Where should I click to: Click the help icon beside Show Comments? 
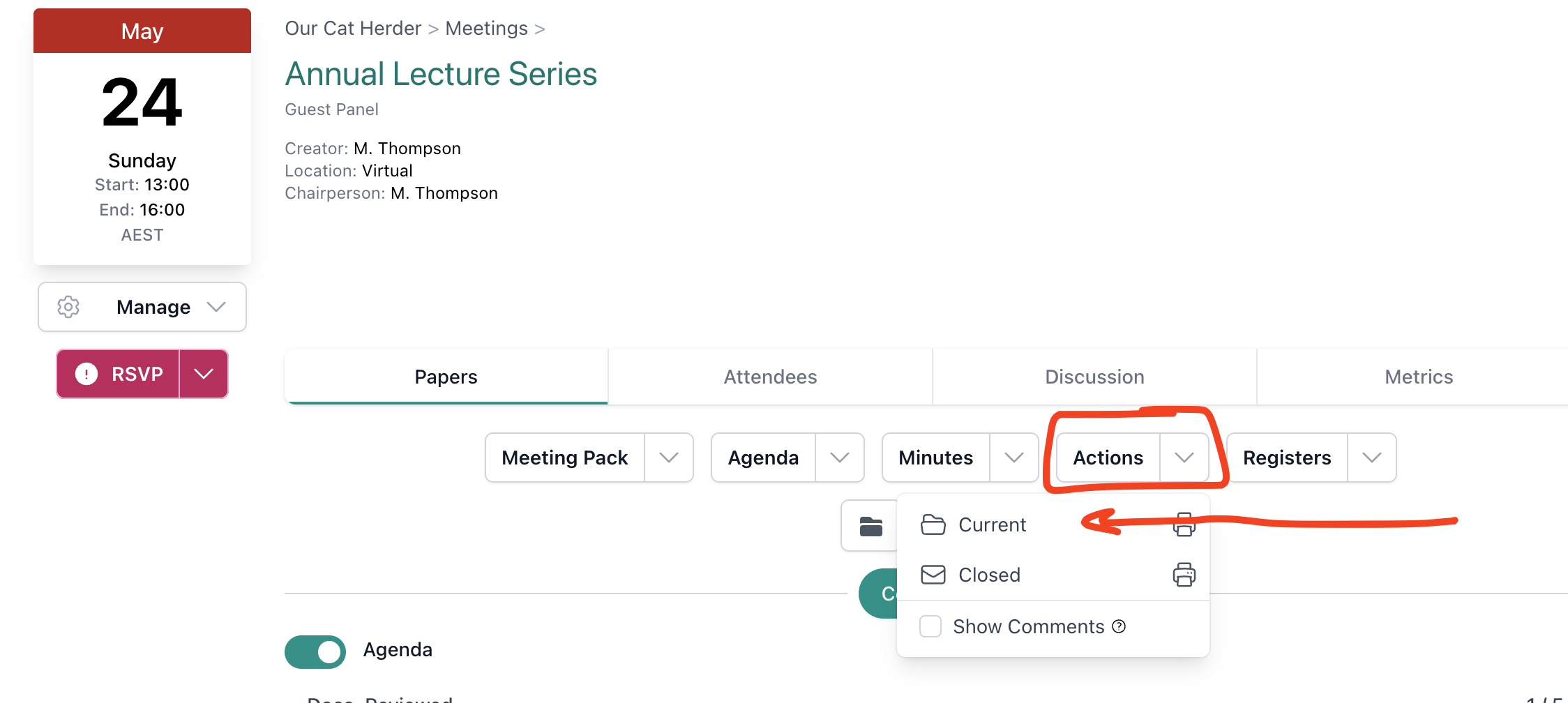coord(1119,626)
